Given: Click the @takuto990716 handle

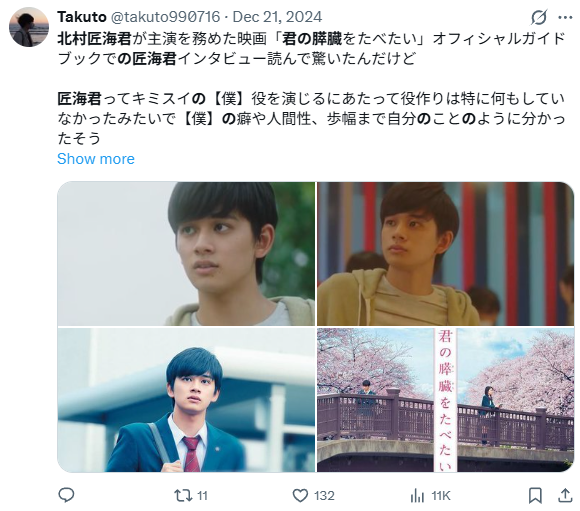Looking at the screenshot, I should [165, 17].
